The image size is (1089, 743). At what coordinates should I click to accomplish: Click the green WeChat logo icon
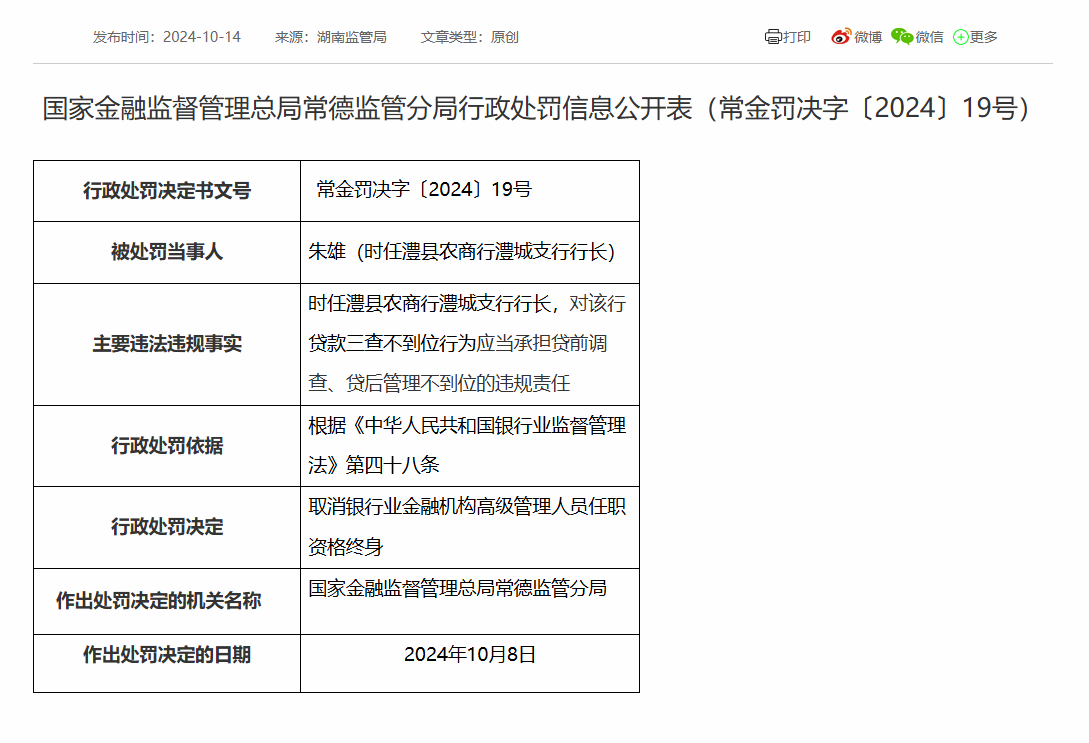click(x=902, y=37)
